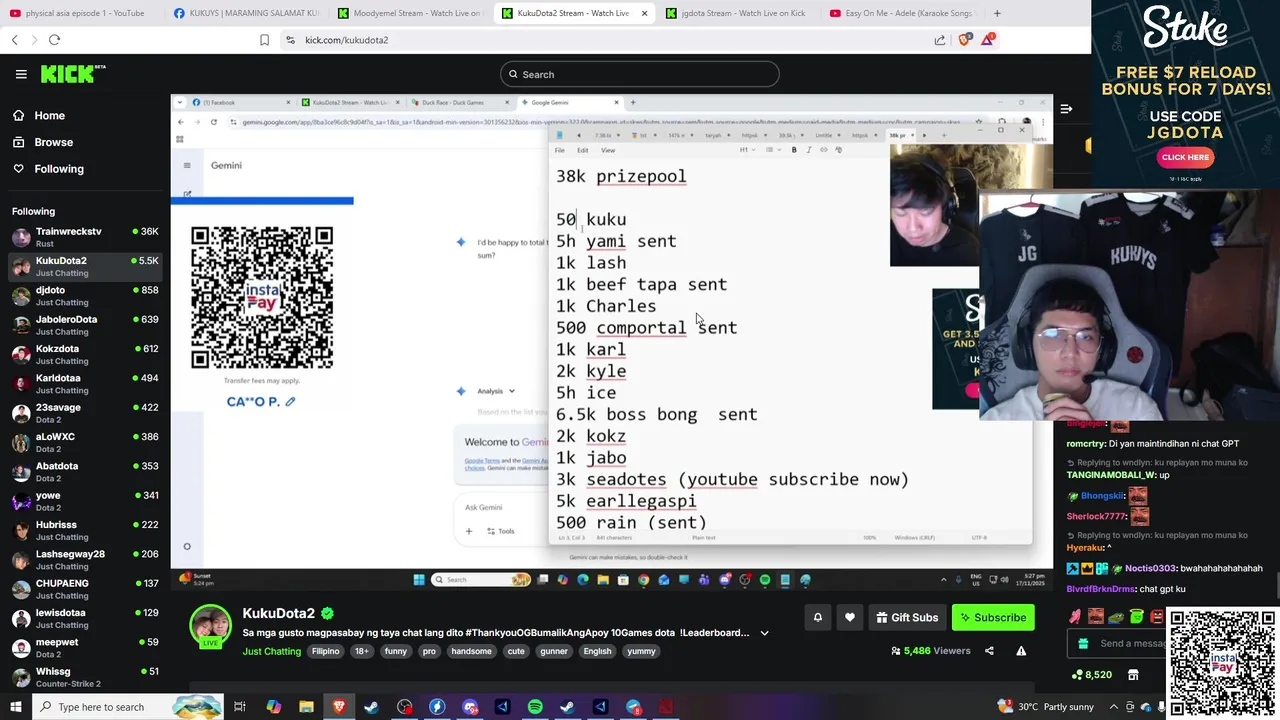Click the Gift Subs button
The width and height of the screenshot is (1280, 720).
click(x=905, y=618)
